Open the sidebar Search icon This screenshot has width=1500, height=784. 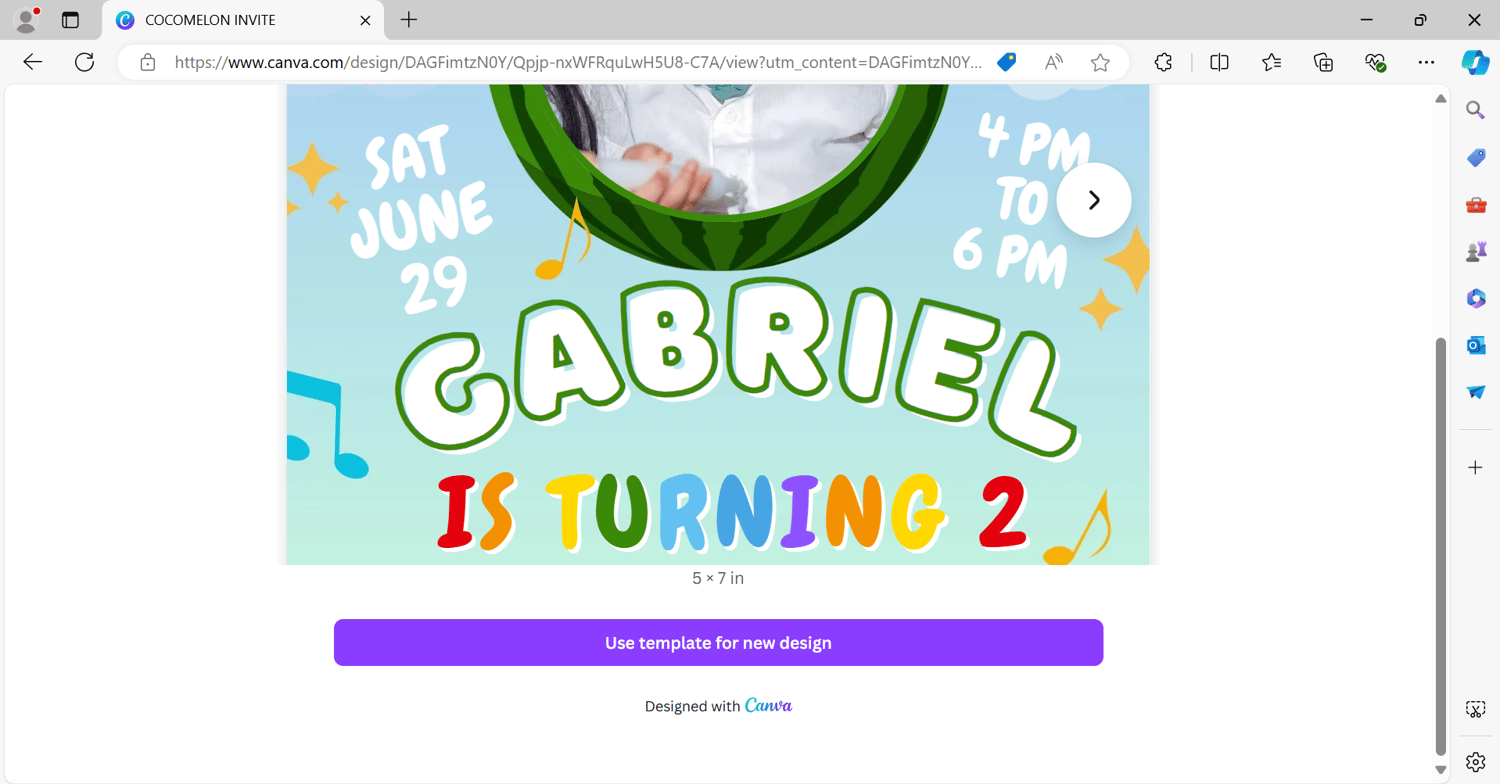point(1476,110)
